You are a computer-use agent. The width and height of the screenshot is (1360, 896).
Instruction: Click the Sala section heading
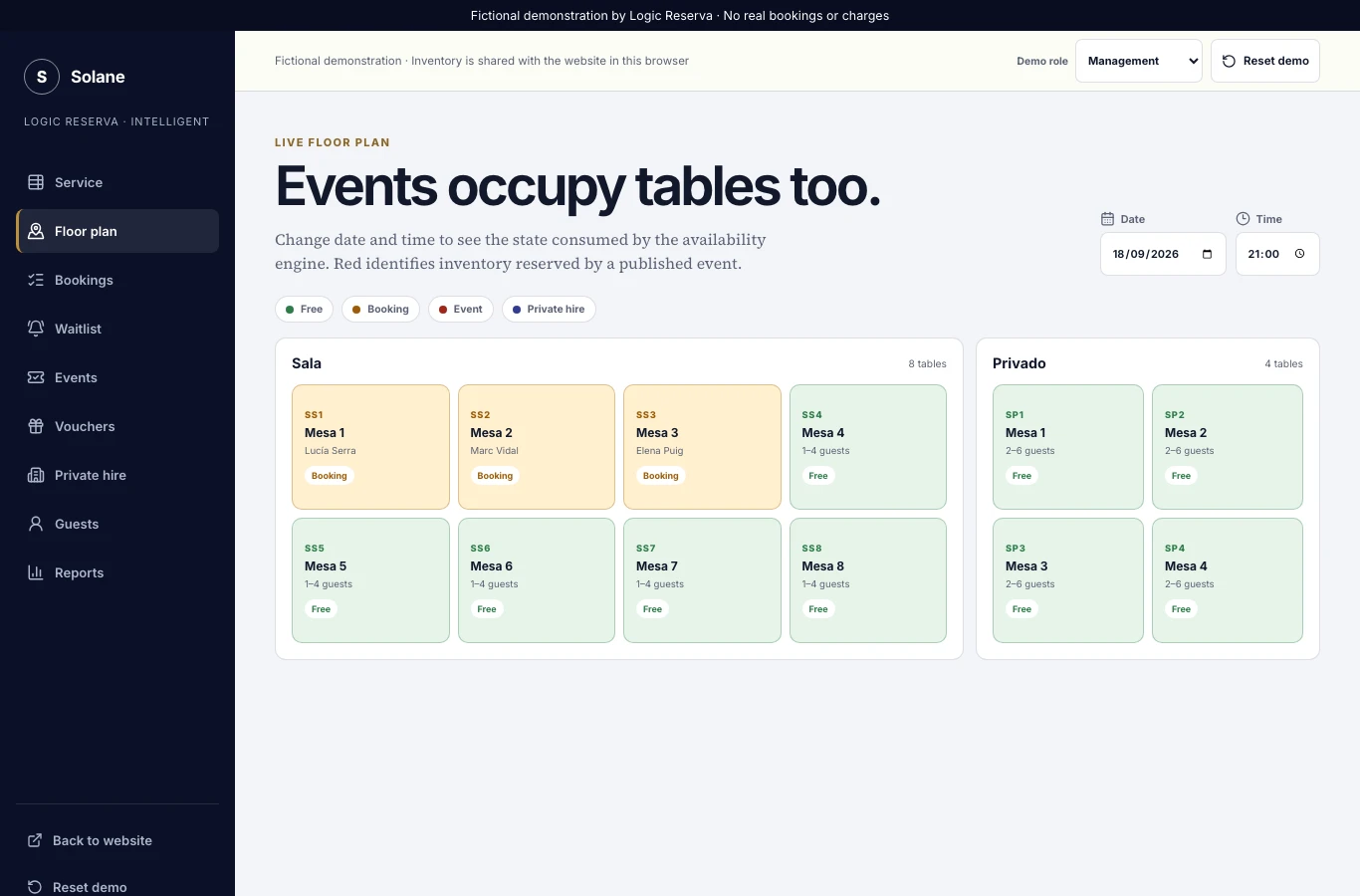[x=307, y=363]
